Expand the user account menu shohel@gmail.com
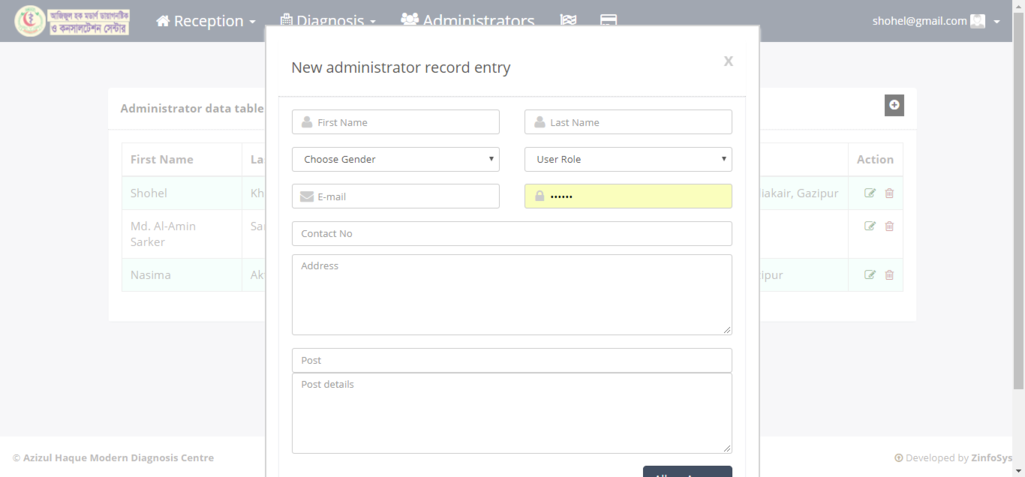The height and width of the screenshot is (477, 1025). point(935,21)
